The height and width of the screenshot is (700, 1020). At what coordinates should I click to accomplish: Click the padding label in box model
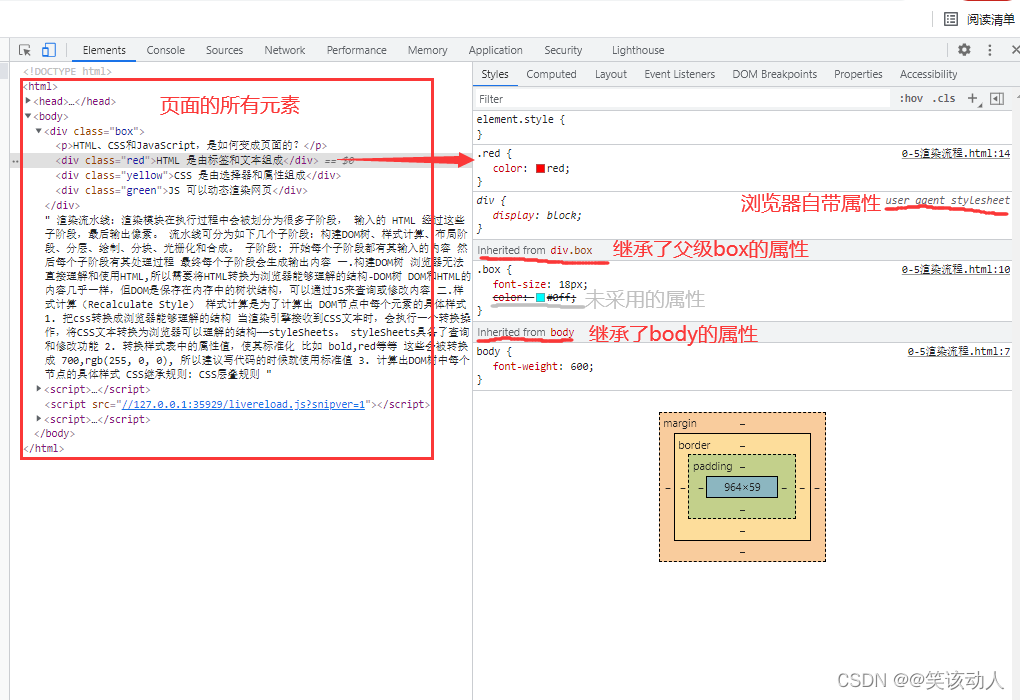[712, 466]
